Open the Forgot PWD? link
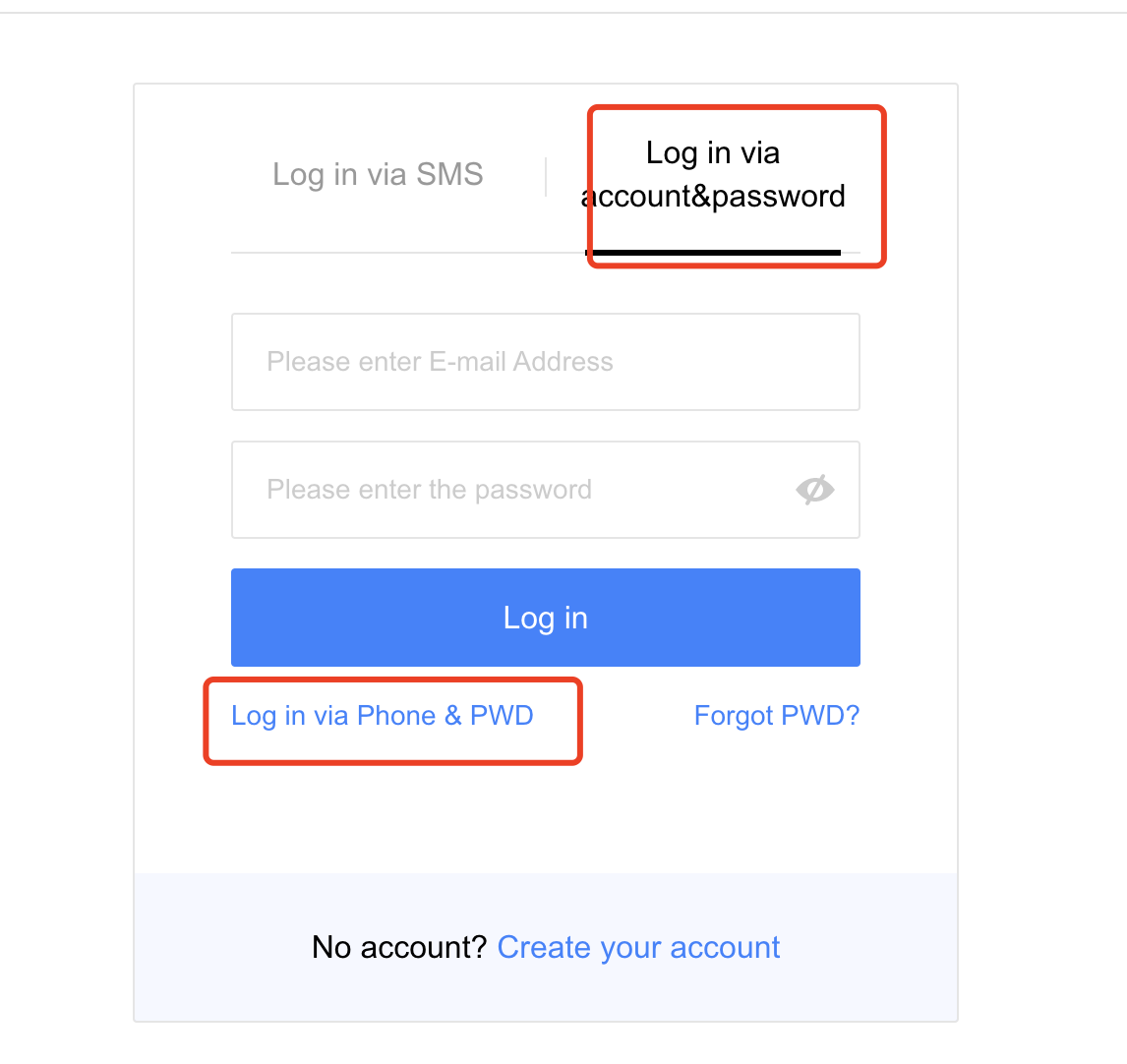This screenshot has width=1127, height=1064. tap(776, 716)
